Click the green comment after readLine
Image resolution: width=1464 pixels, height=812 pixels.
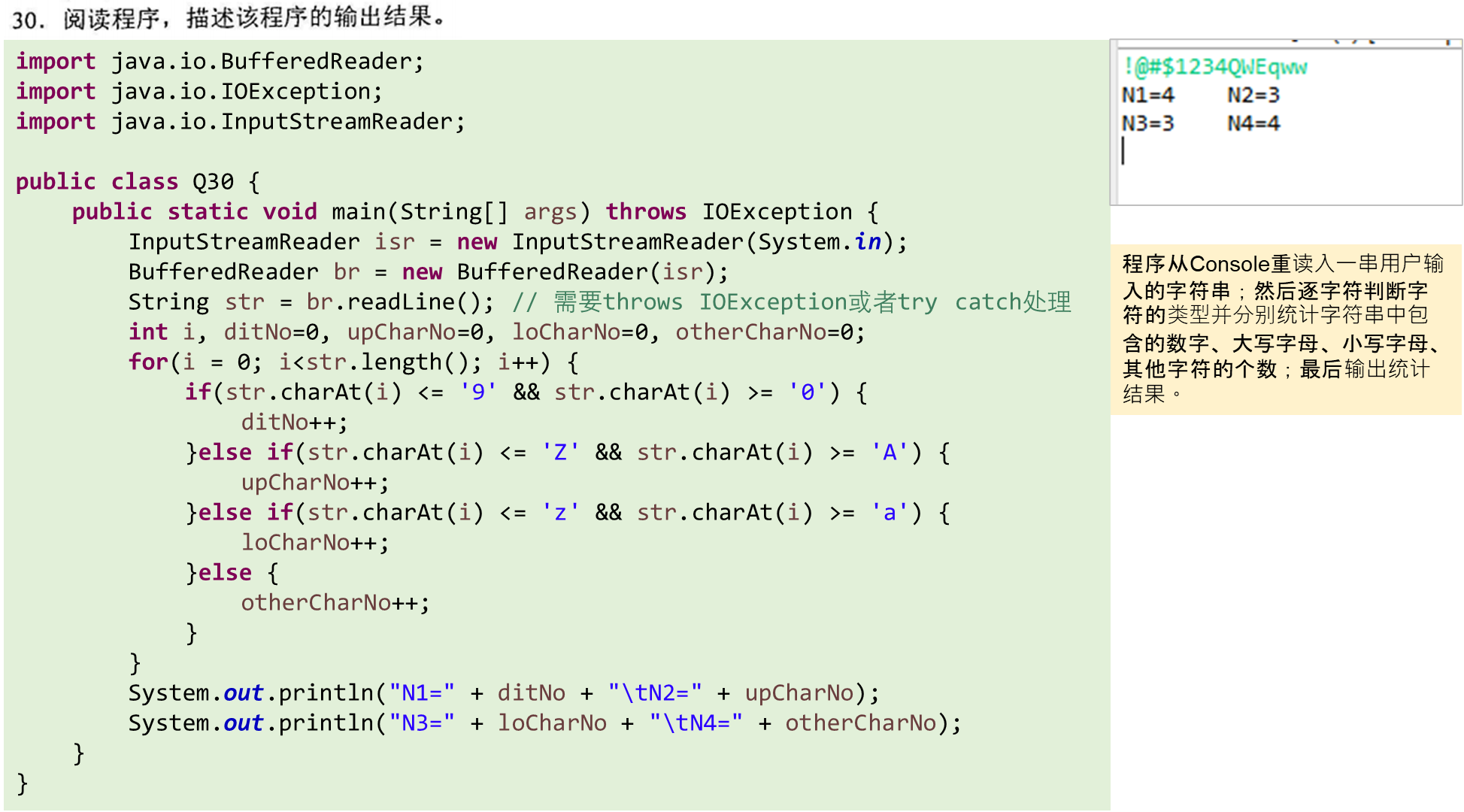click(791, 302)
